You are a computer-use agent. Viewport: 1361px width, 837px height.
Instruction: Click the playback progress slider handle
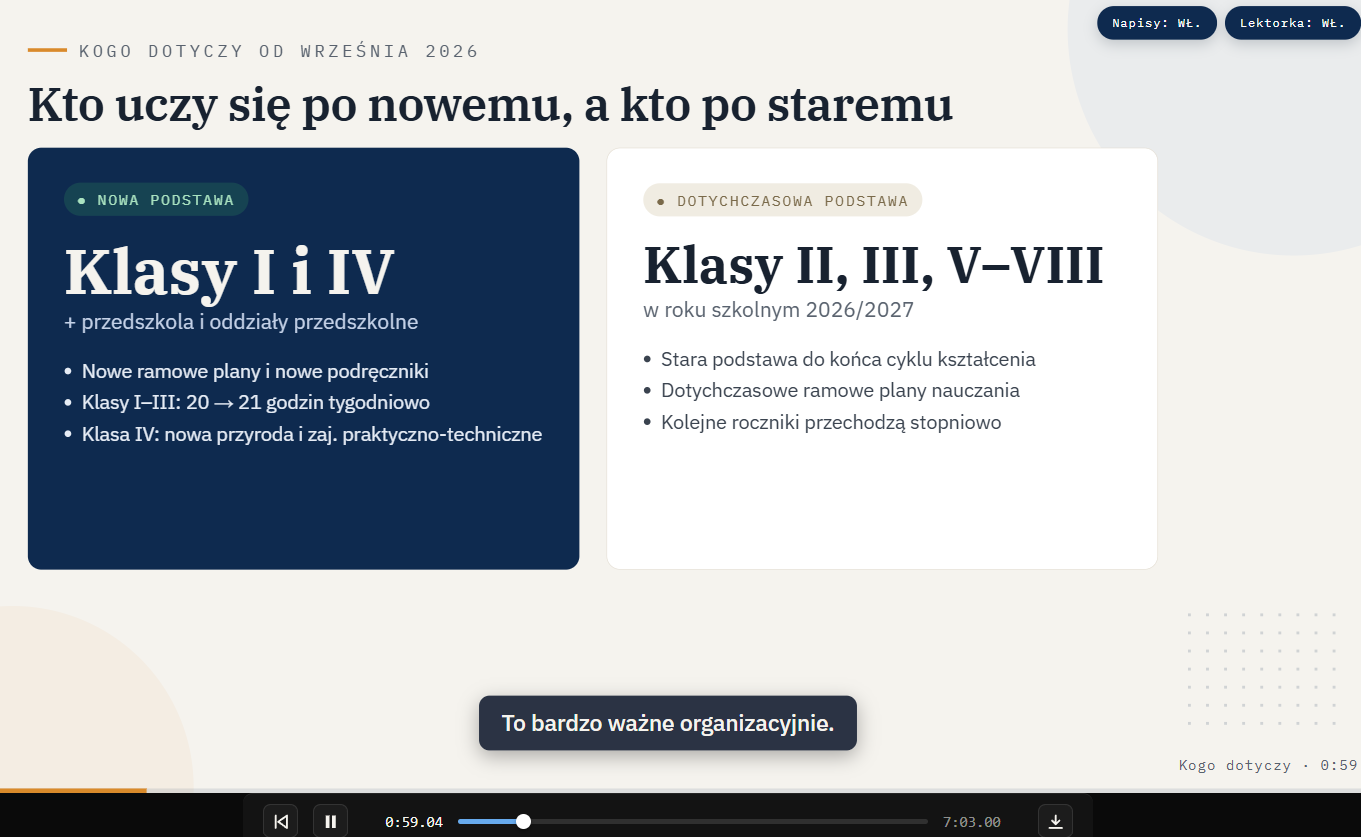[x=523, y=821]
